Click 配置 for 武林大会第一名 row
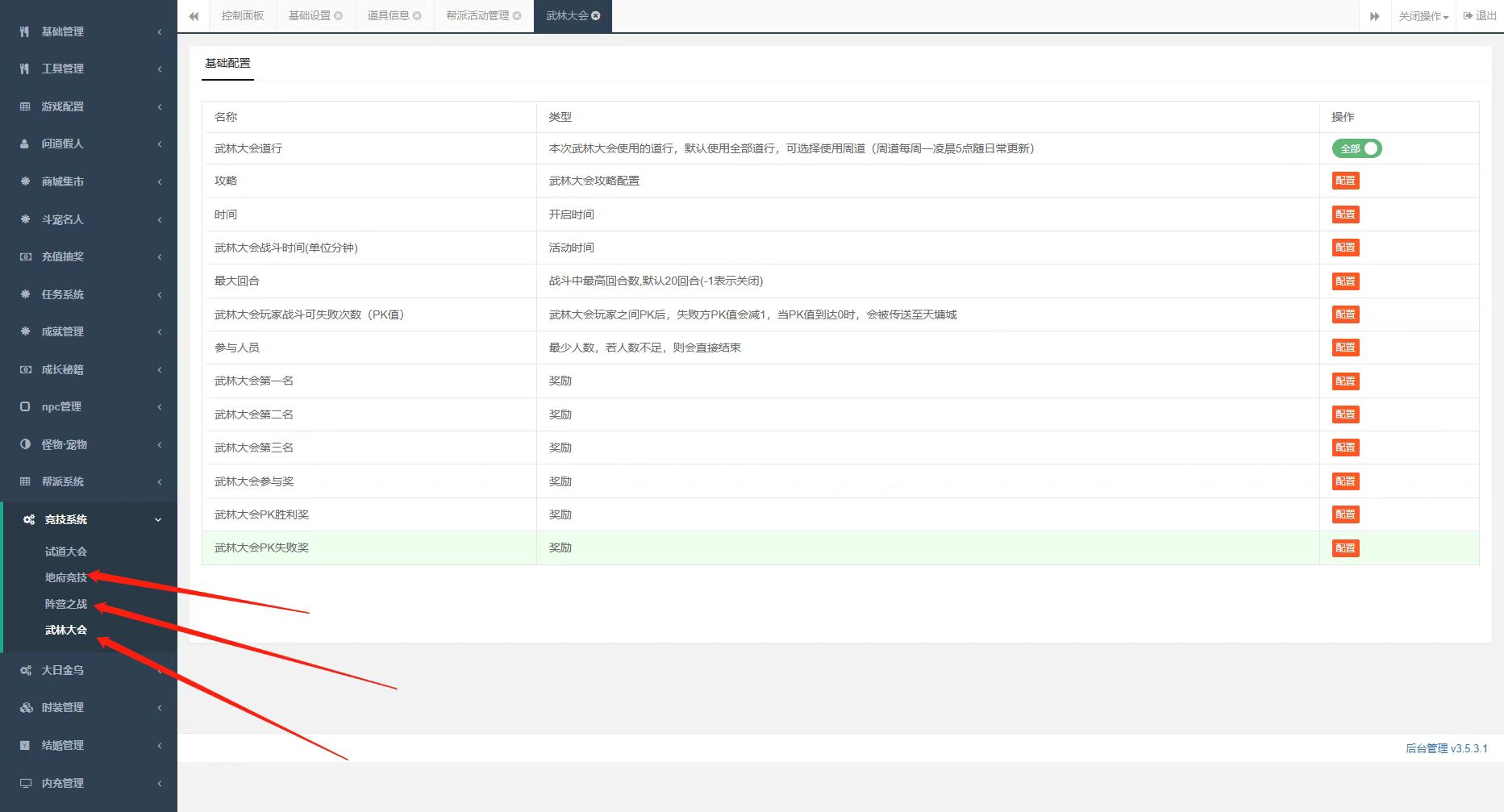 [x=1345, y=381]
